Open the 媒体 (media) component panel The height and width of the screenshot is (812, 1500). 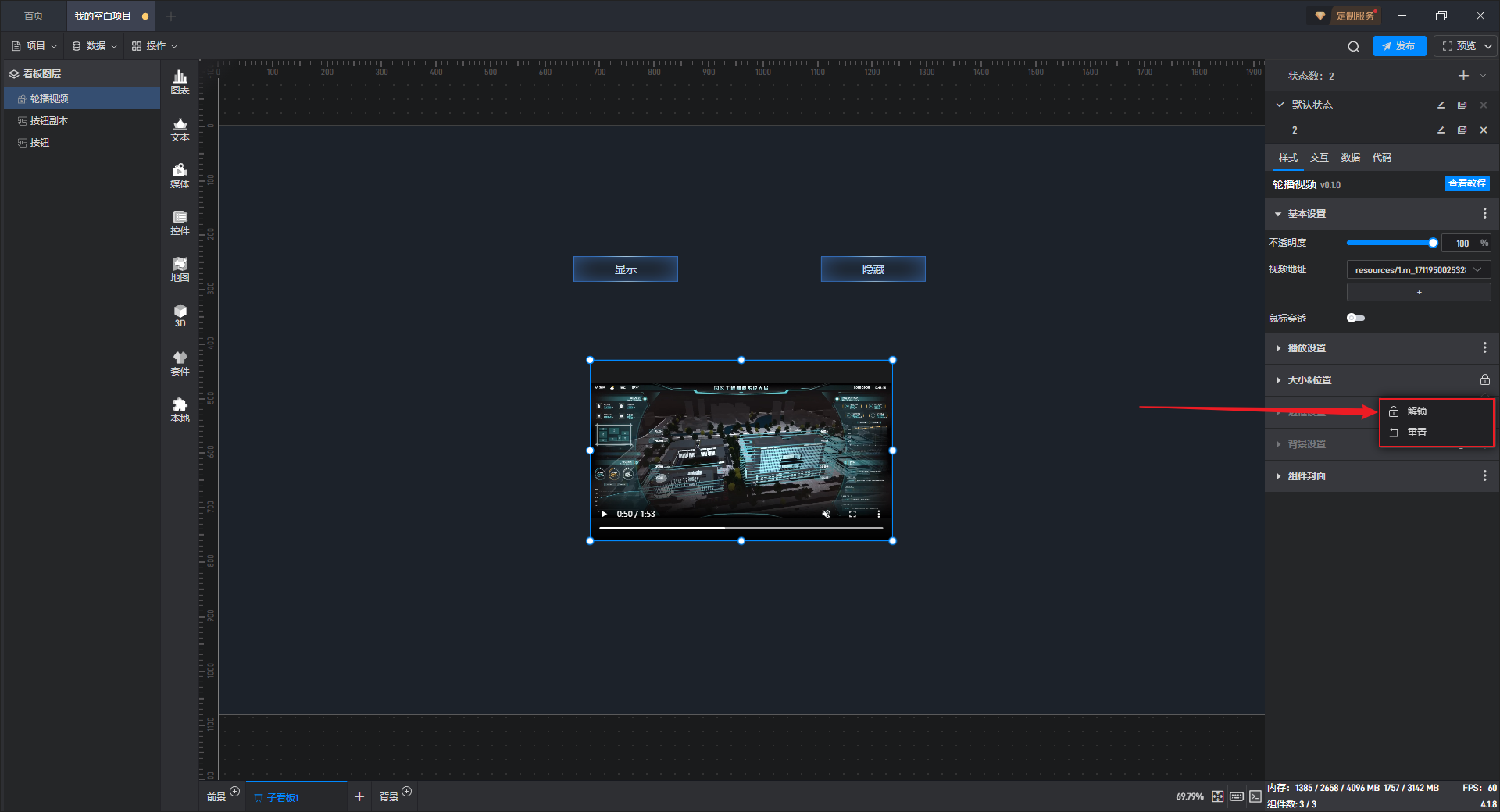[180, 176]
